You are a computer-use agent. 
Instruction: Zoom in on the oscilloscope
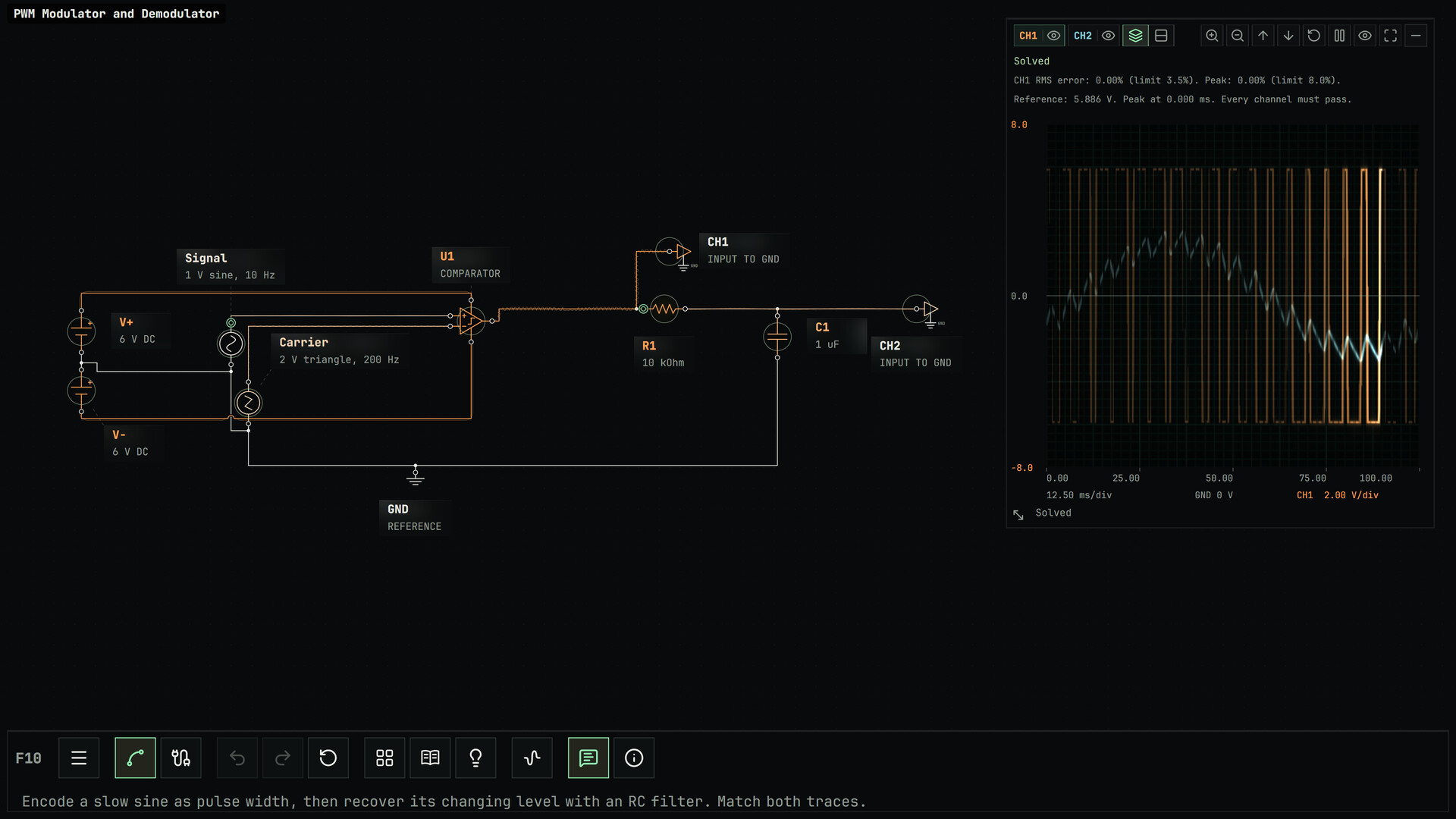[1212, 36]
